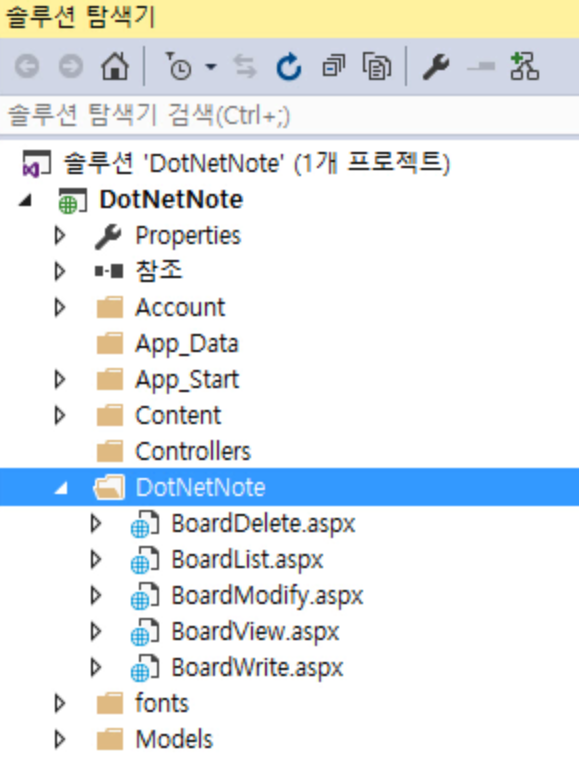The image size is (579, 758).
Task: Click Sync with Active Document icon
Action: [x=245, y=66]
